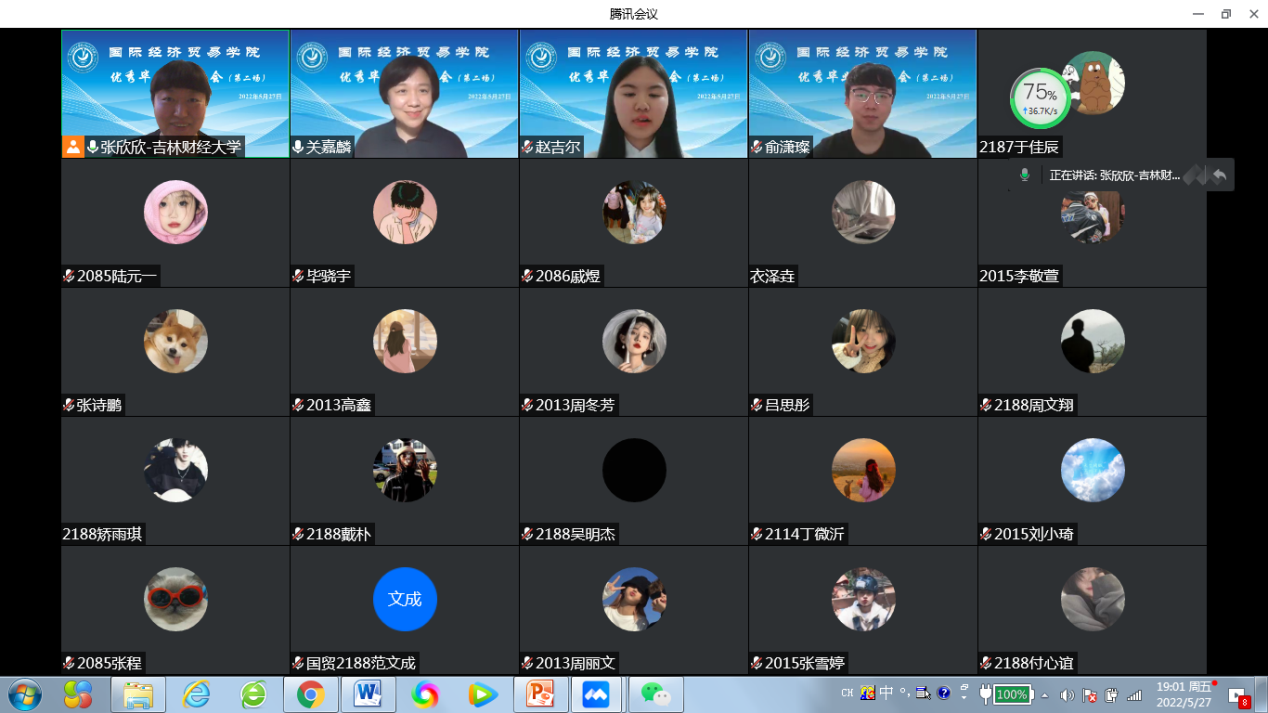Expand hidden system tray icons arrow
The height and width of the screenshot is (713, 1268).
point(1045,695)
